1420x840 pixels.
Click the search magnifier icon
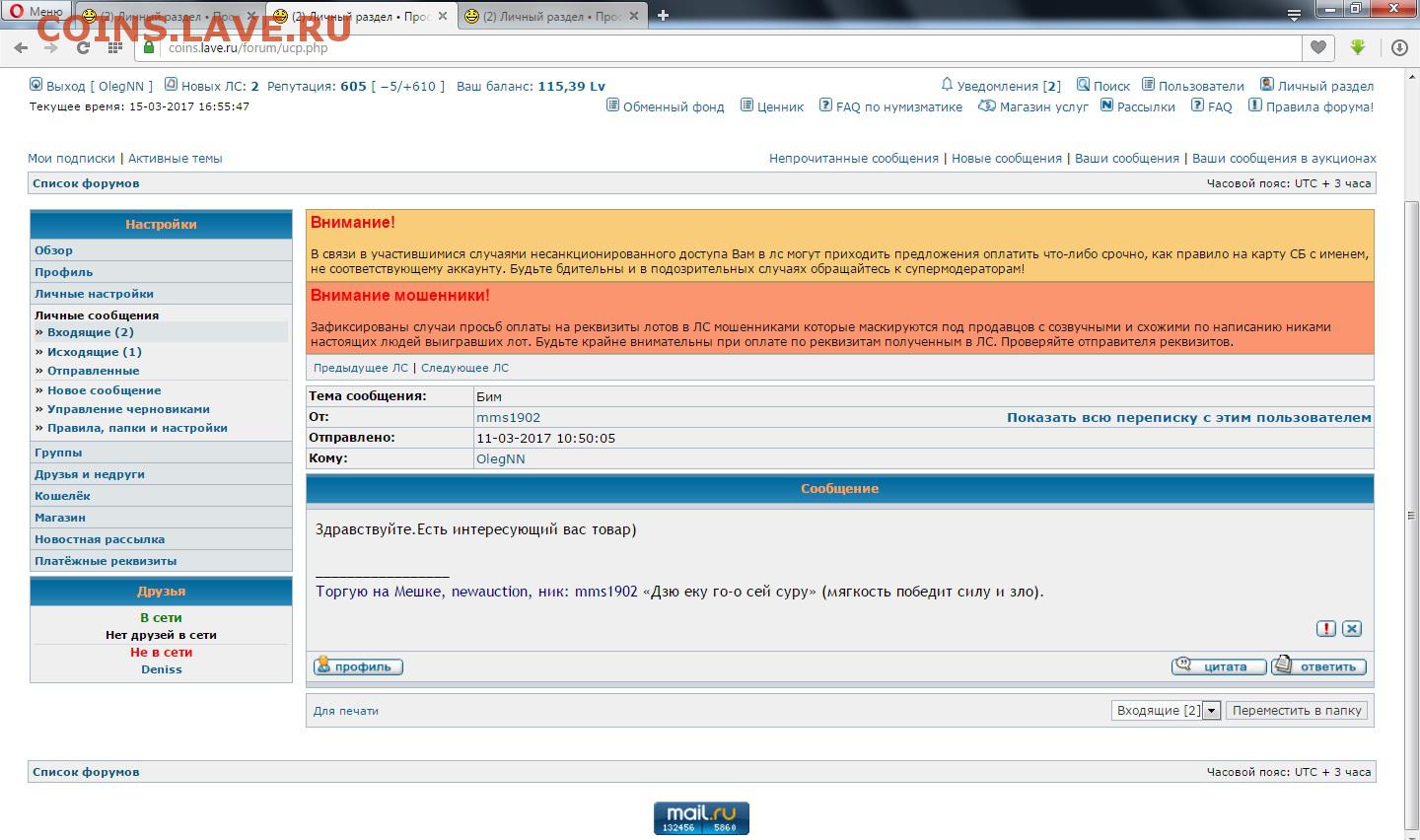tap(1083, 85)
